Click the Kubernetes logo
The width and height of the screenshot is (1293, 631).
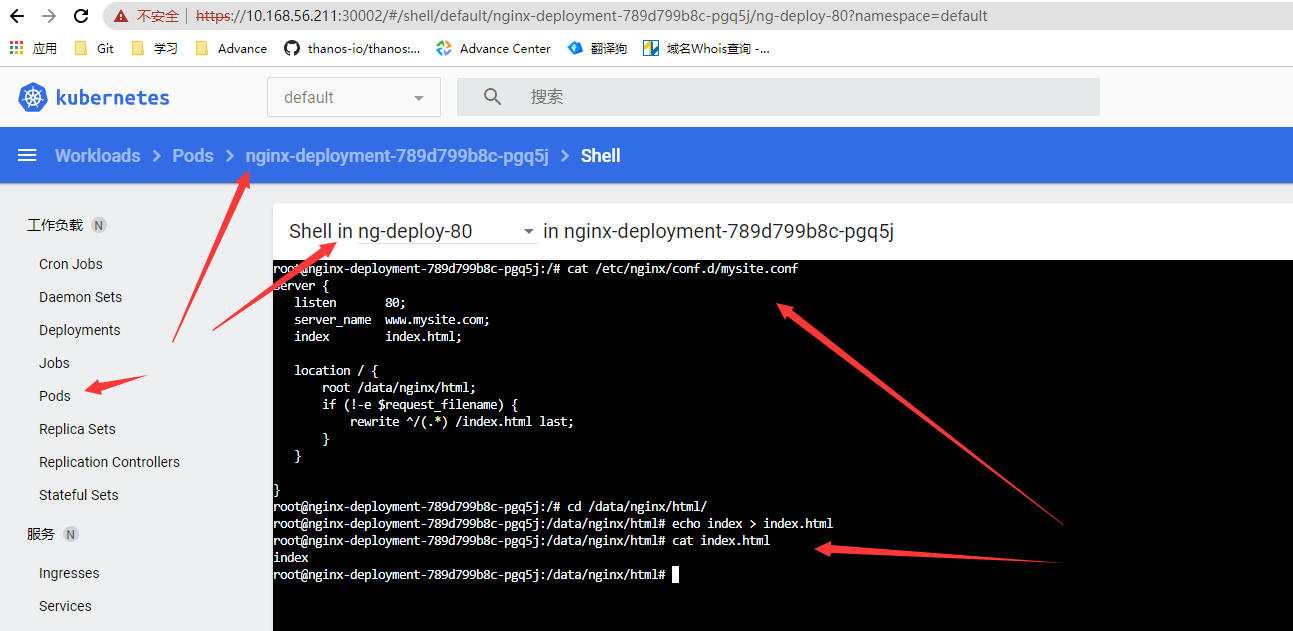coord(94,97)
